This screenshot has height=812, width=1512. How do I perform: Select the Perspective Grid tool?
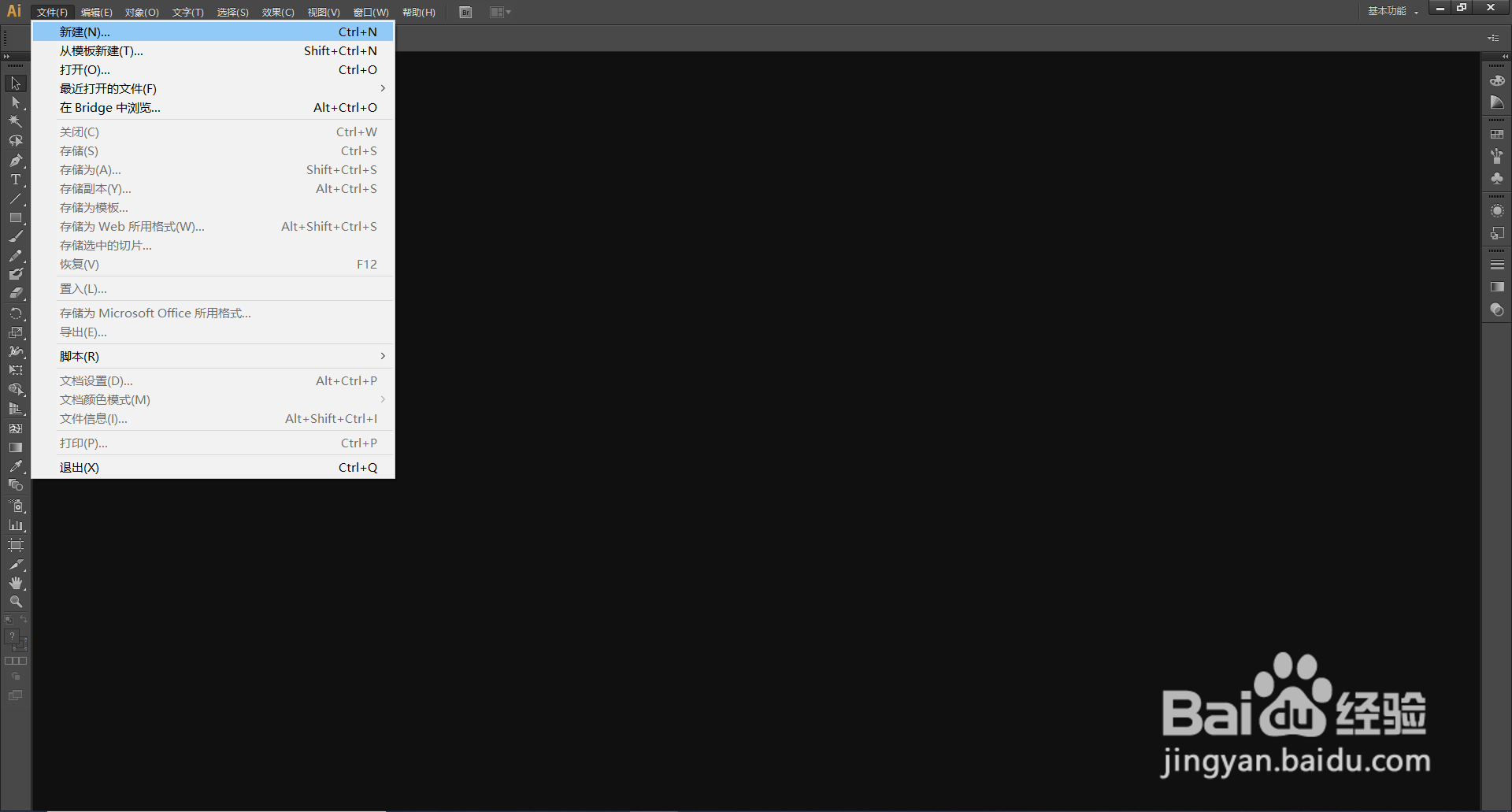tap(16, 409)
